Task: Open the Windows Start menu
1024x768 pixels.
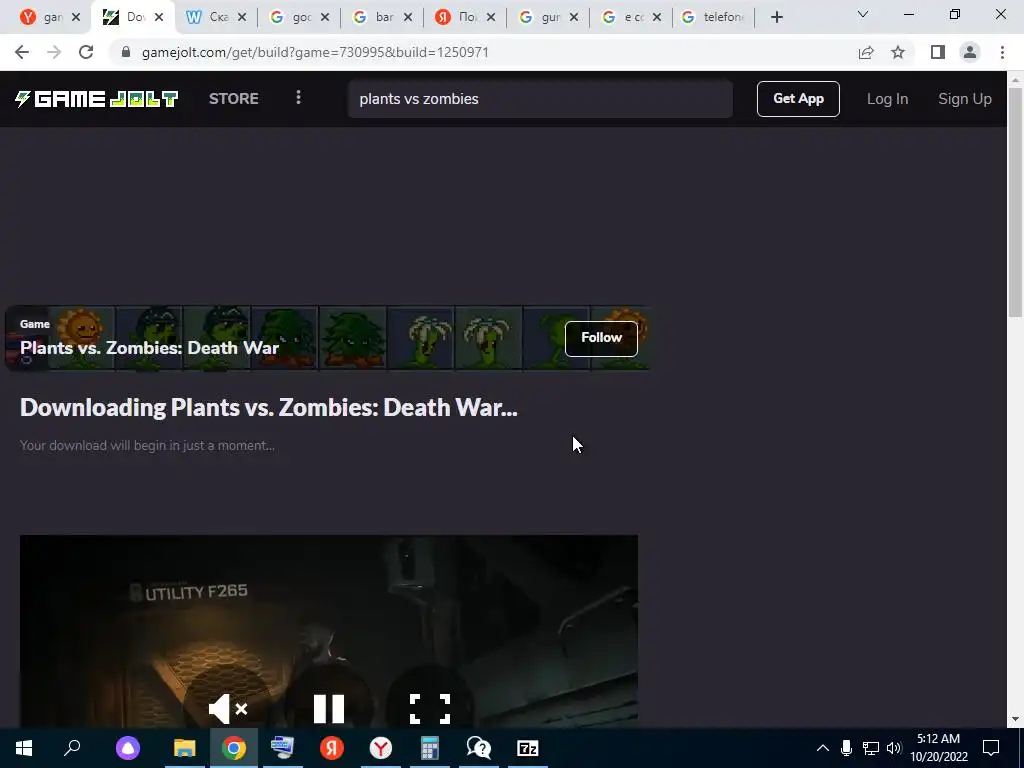Action: click(24, 748)
